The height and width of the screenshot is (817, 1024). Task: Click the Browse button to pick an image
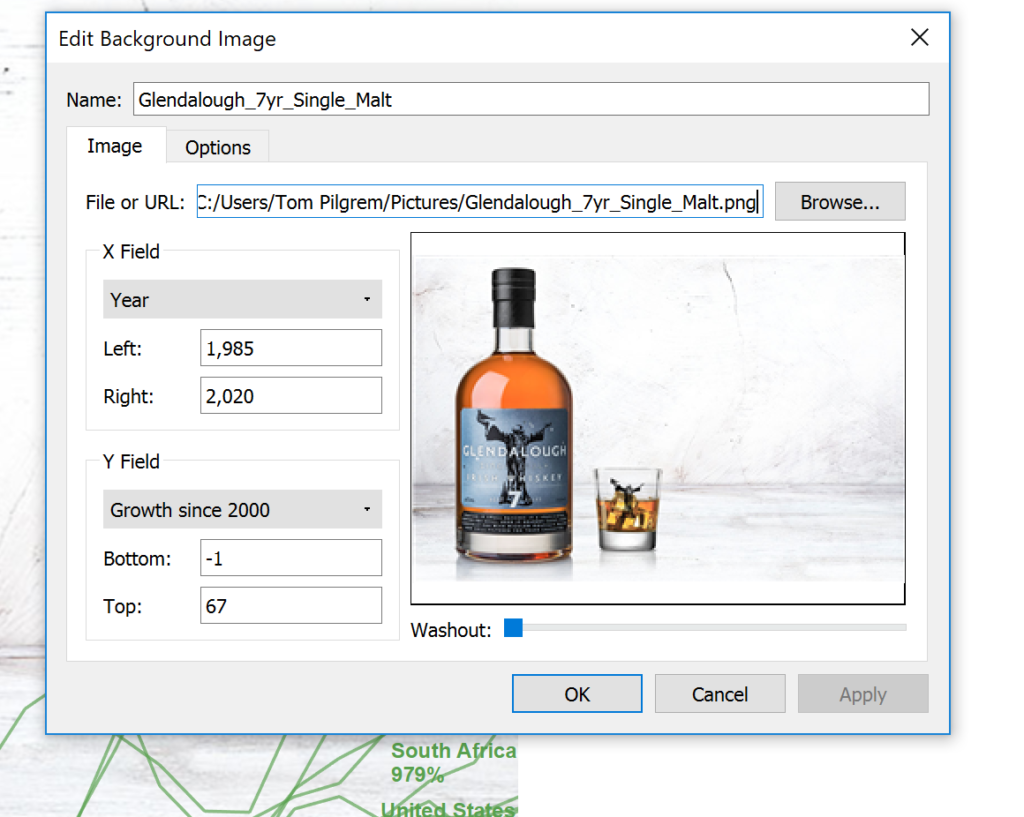point(840,201)
